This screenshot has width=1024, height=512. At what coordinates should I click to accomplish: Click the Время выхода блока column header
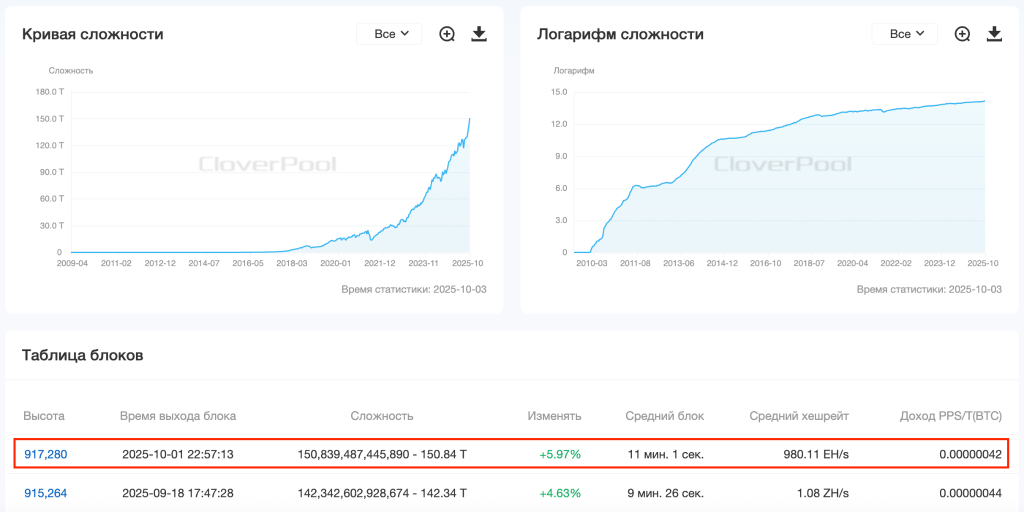[178, 415]
